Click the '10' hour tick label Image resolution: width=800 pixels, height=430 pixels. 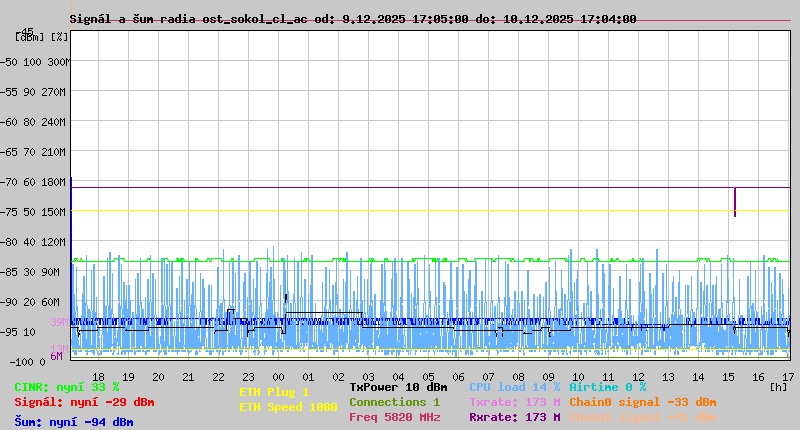point(578,377)
